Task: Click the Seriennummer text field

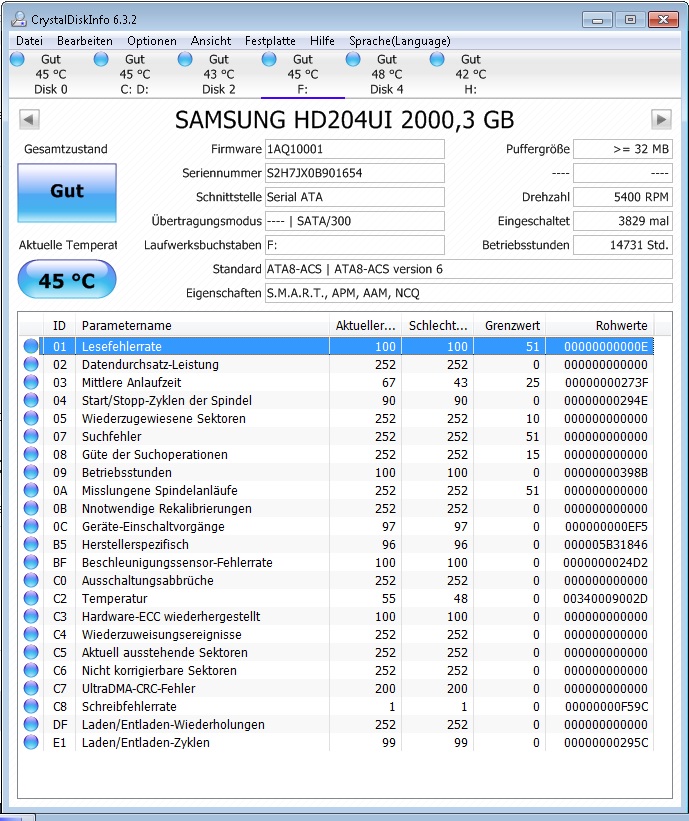Action: 354,173
